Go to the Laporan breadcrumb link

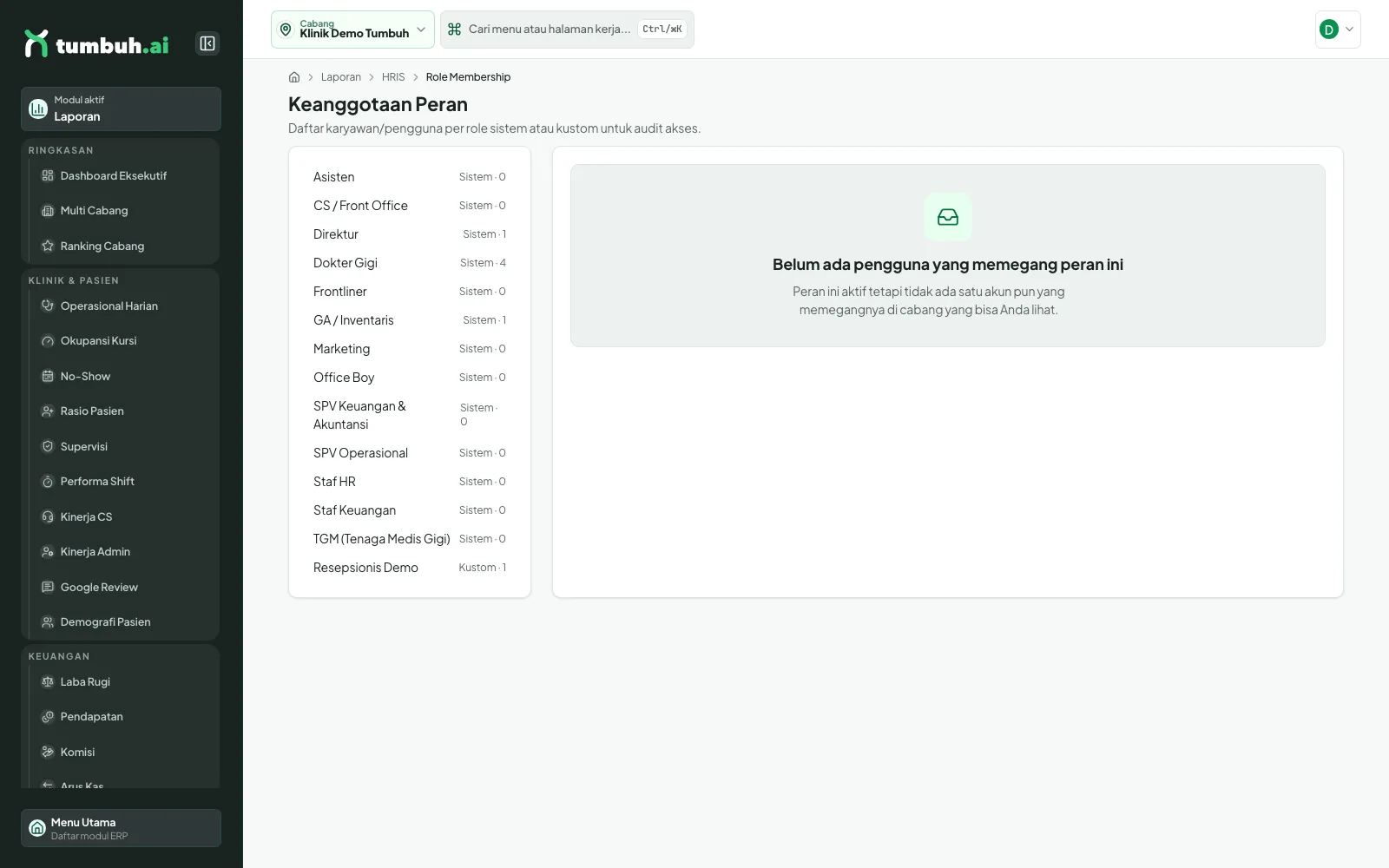(341, 77)
